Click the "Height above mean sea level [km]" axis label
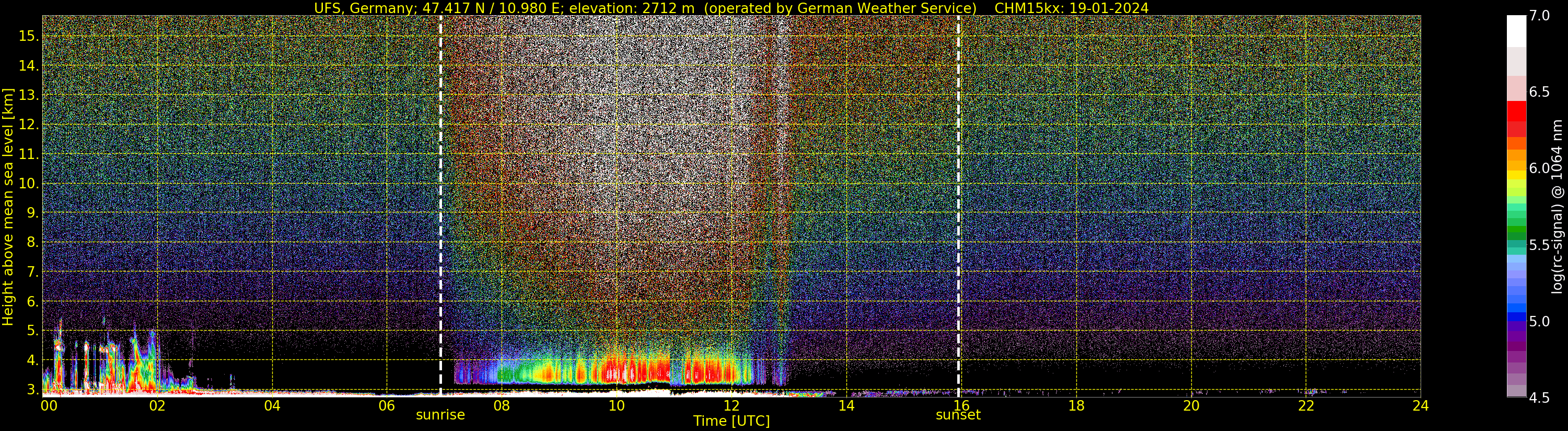The width and height of the screenshot is (1568, 431). [8, 207]
